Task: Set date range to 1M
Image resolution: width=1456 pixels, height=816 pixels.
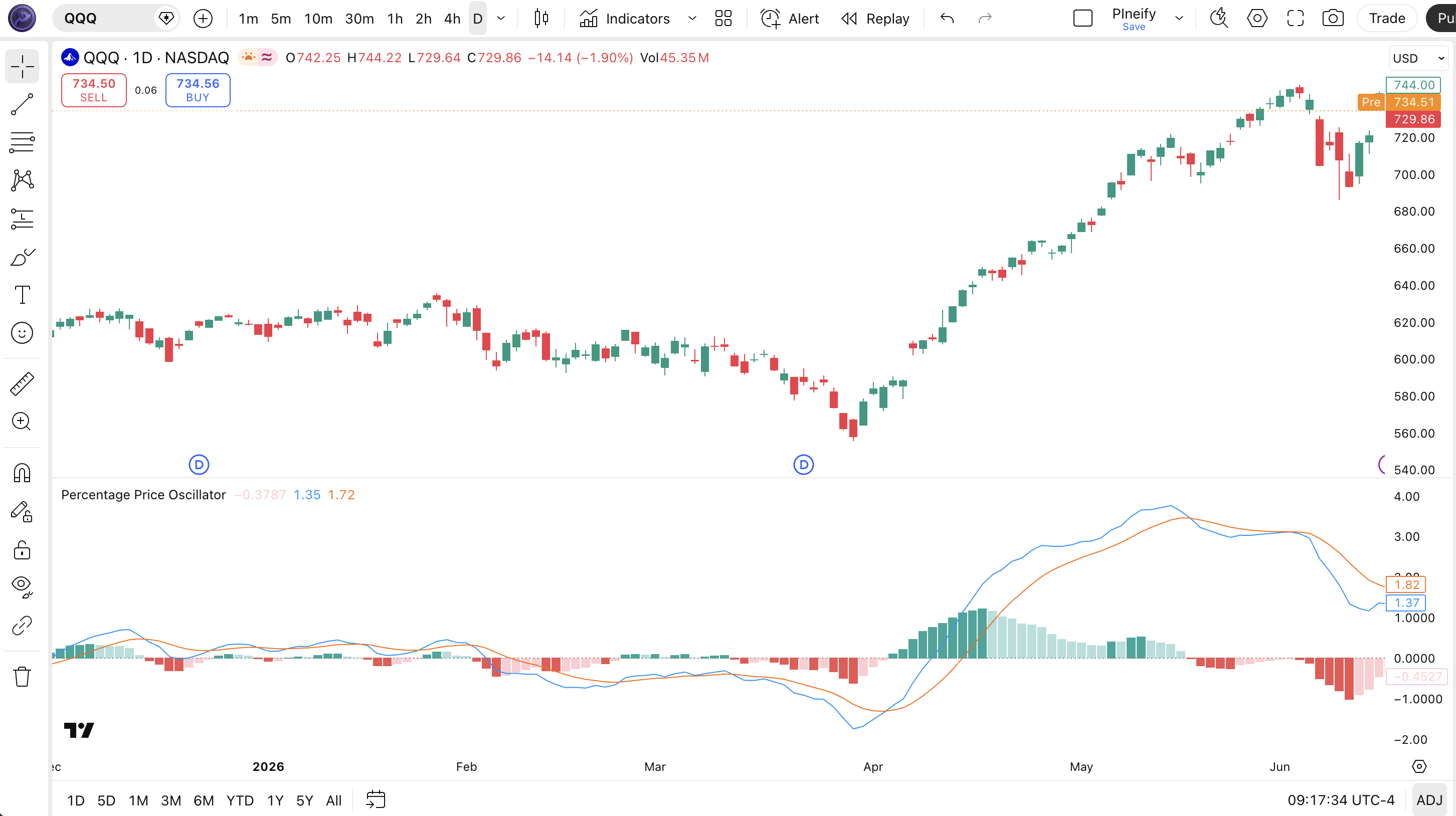Action: [138, 800]
